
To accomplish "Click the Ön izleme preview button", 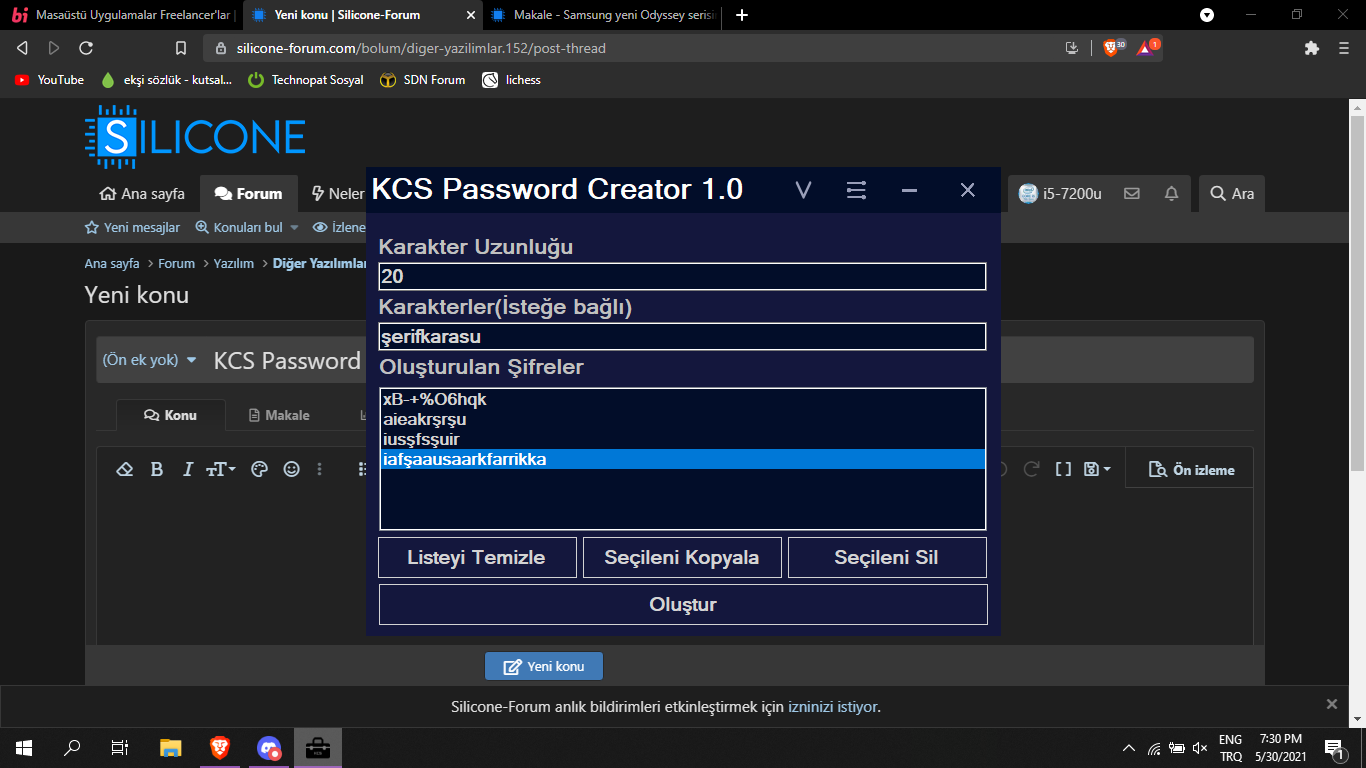I will 1192,470.
